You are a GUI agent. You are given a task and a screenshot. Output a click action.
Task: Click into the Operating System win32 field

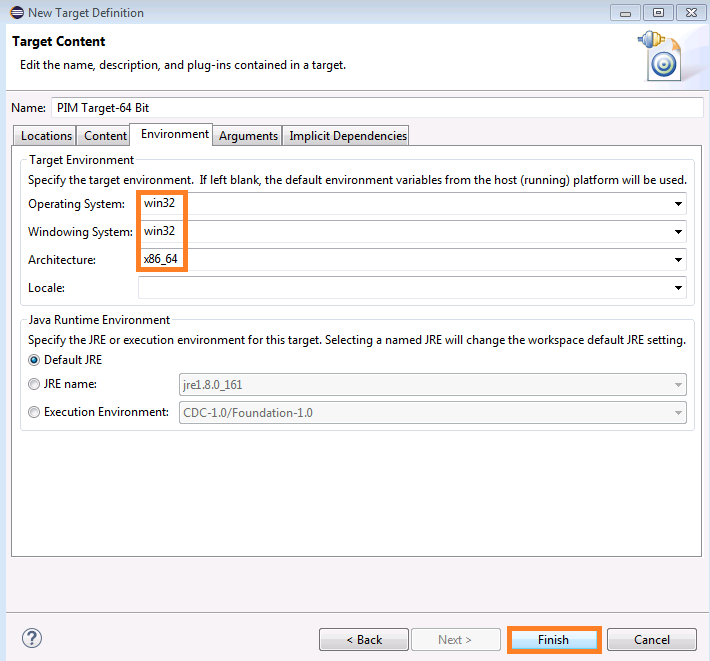click(412, 204)
